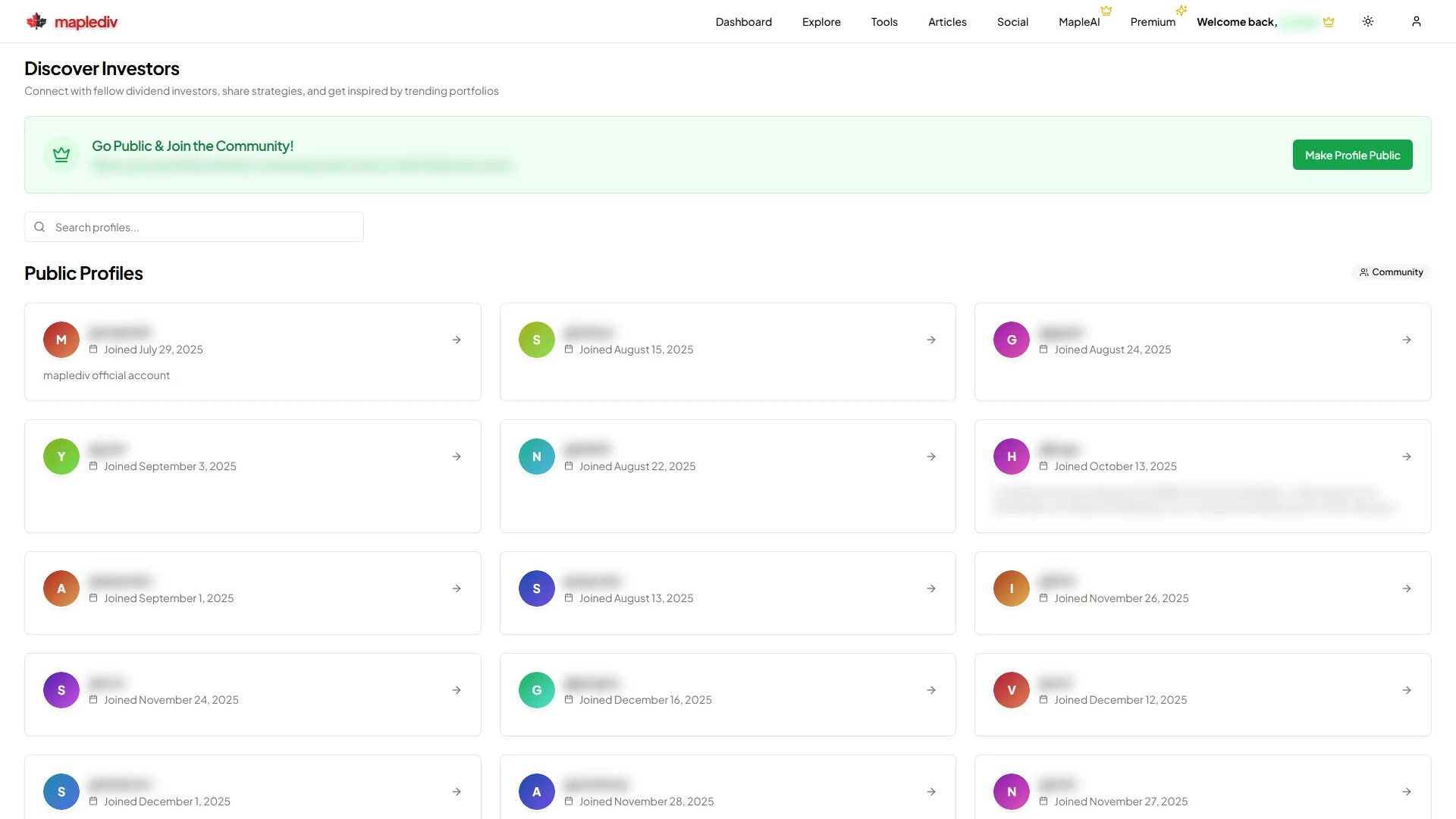Open profile arrow for July 29, 2025 member
1456x819 pixels.
[457, 340]
